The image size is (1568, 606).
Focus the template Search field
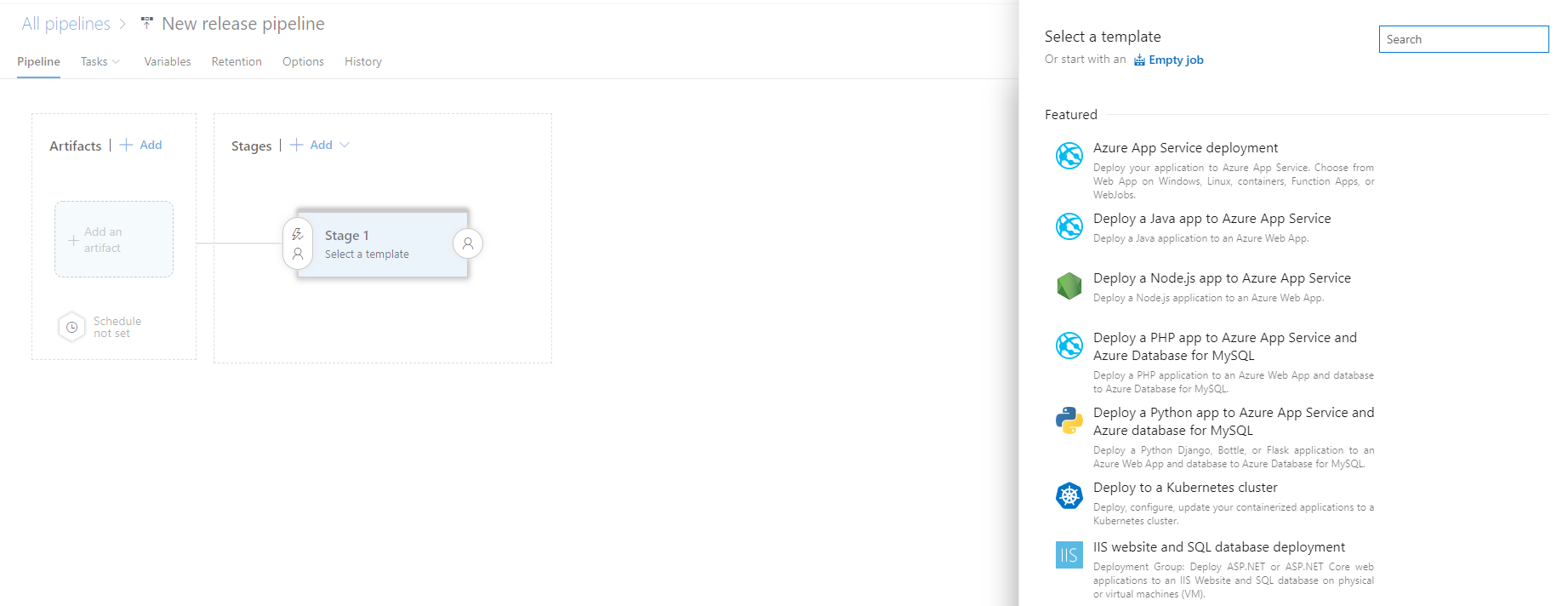[1463, 39]
